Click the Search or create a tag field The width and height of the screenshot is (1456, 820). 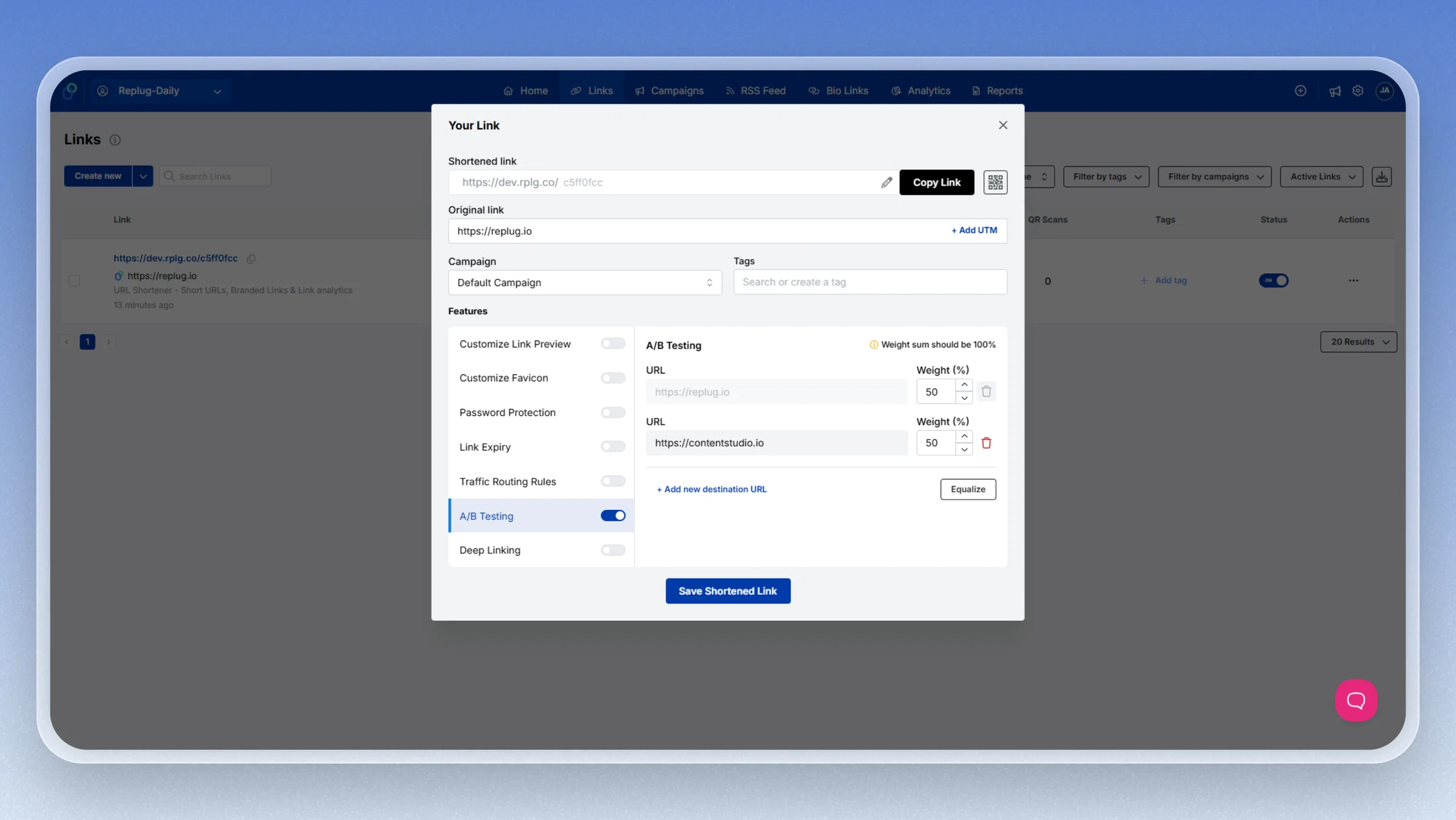click(870, 282)
